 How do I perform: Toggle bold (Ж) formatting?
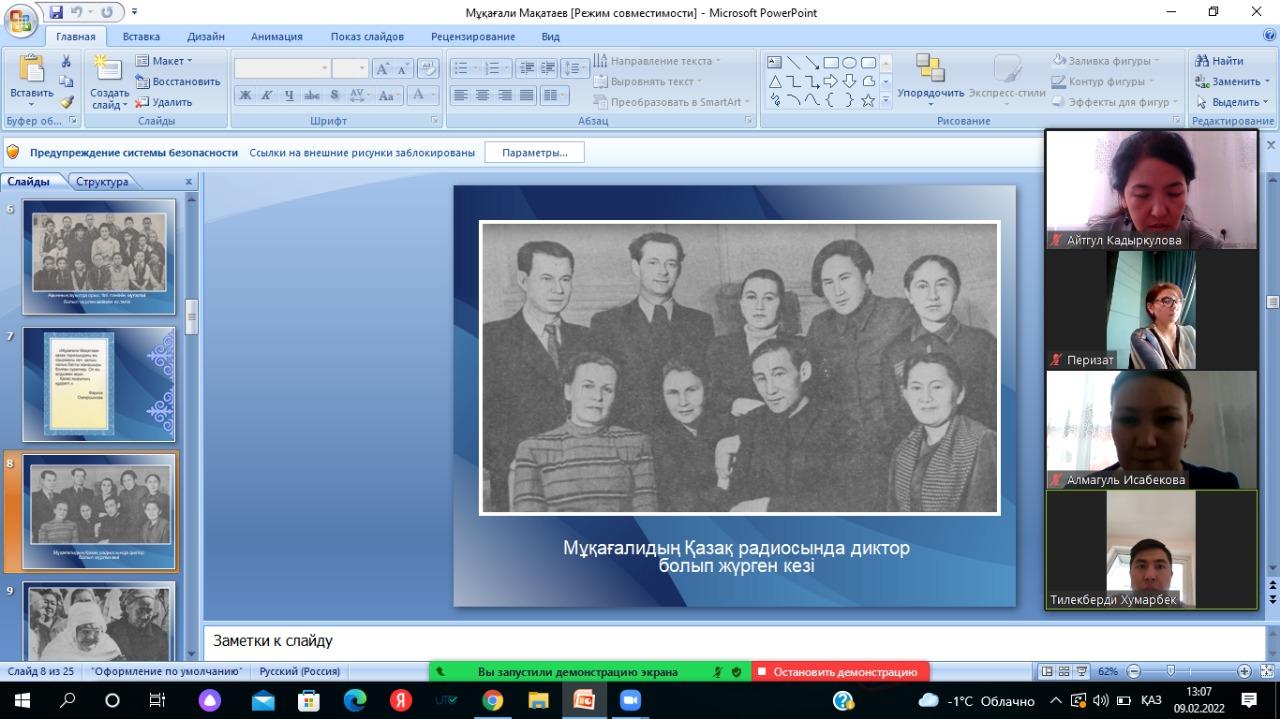tap(245, 96)
